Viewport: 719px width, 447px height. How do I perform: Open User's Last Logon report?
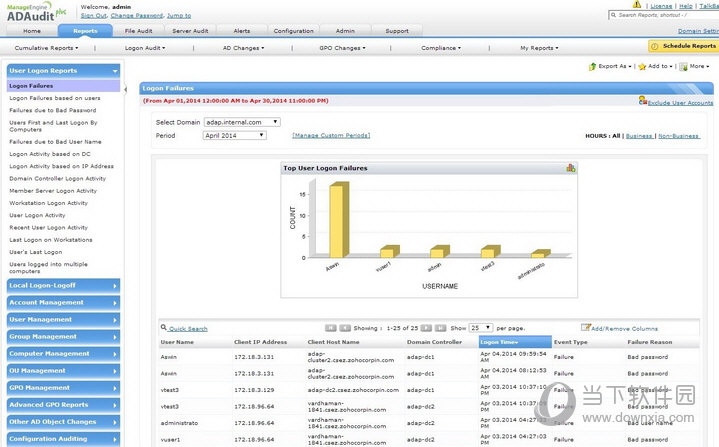(x=36, y=252)
